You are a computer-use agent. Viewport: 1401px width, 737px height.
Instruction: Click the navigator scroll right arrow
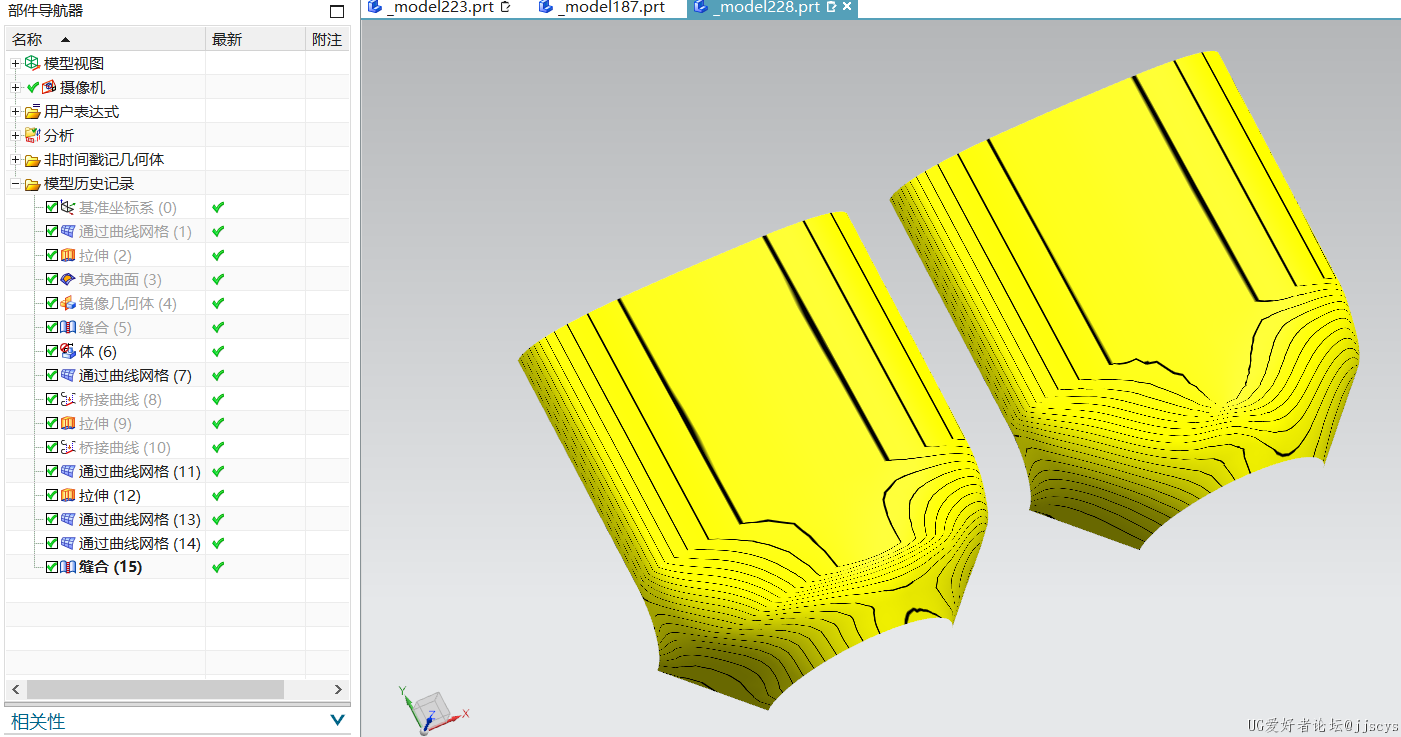click(338, 690)
